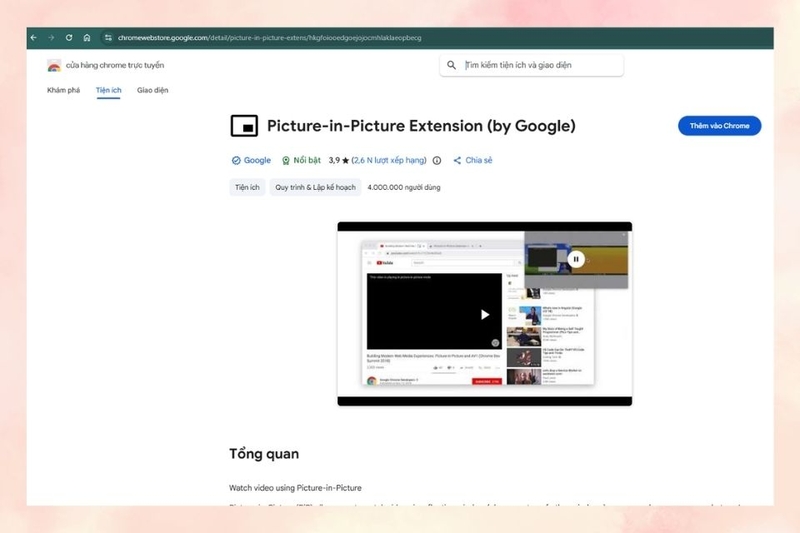Focus the "Tìm kiếm tiện ích và giao diện" field
The height and width of the screenshot is (533, 800).
[x=532, y=65]
